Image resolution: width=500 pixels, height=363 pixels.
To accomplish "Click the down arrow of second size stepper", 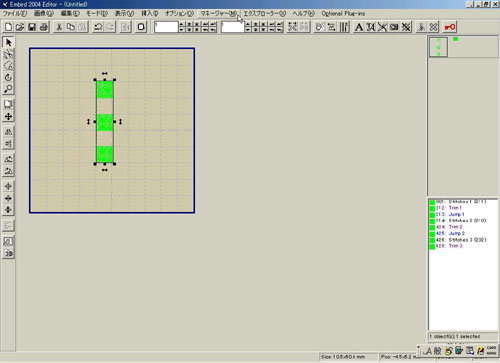I will 248,30.
